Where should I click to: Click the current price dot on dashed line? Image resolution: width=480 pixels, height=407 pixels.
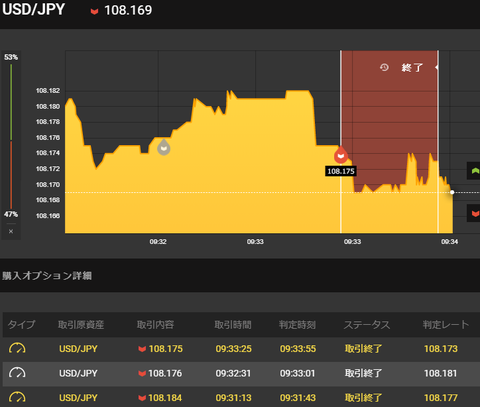(452, 192)
